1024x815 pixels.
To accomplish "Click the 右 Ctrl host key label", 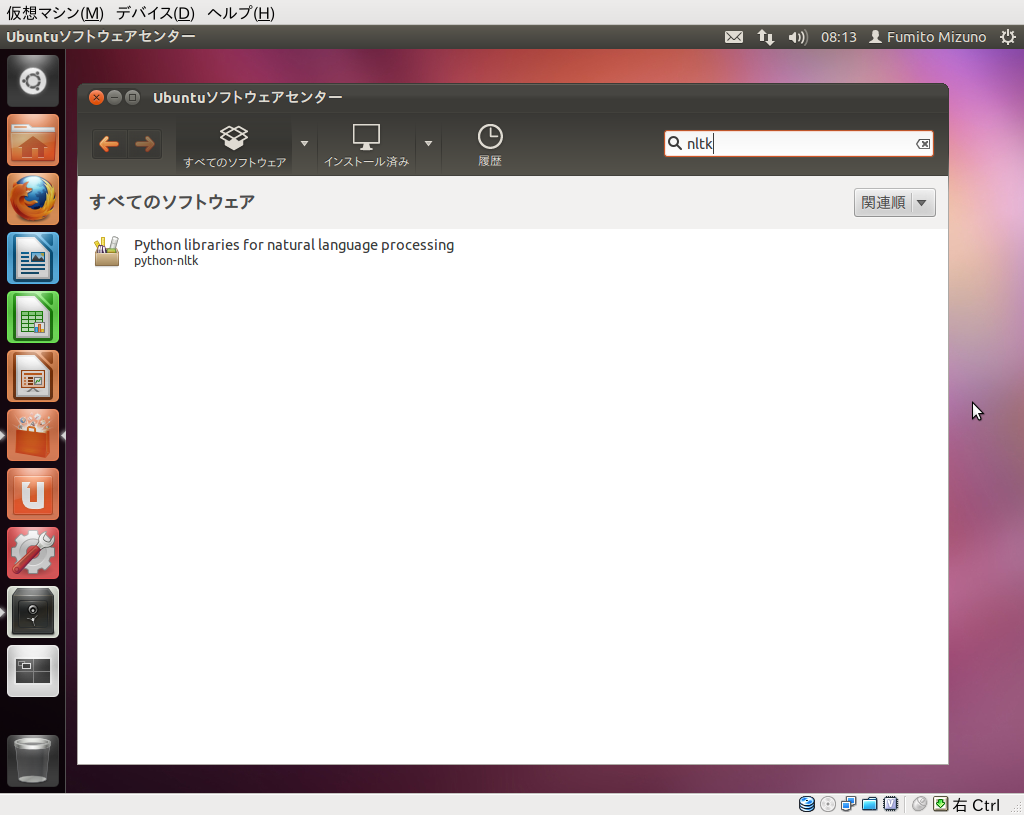I will [976, 805].
